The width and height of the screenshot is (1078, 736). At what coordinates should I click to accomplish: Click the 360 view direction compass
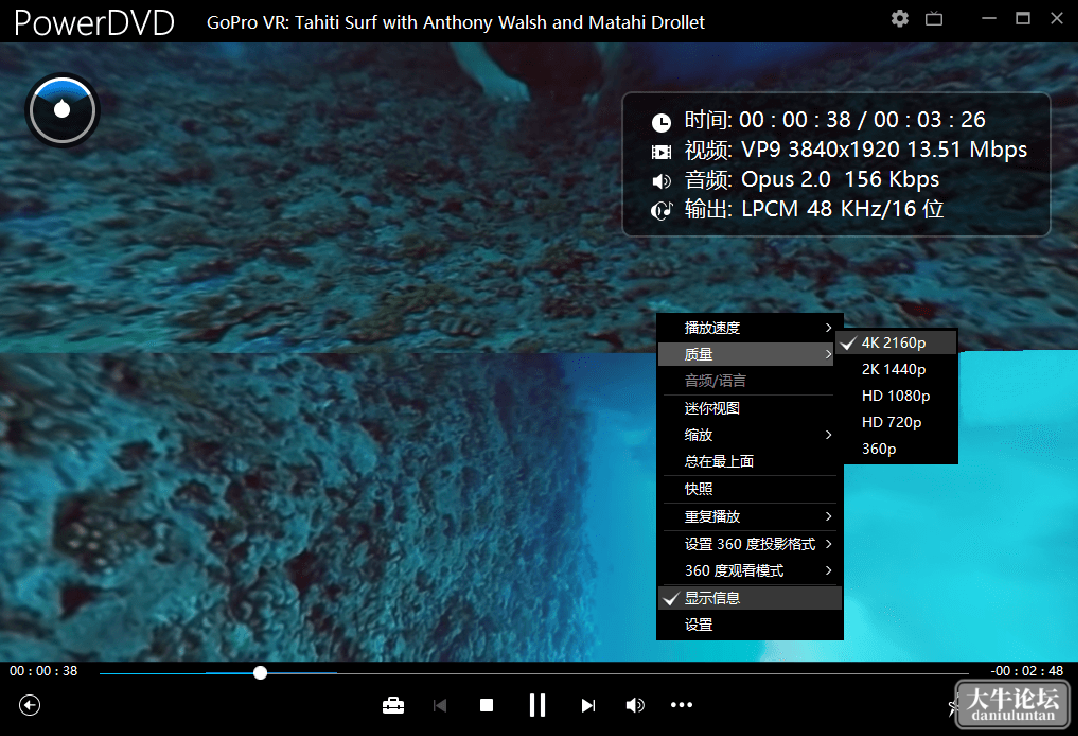[63, 110]
